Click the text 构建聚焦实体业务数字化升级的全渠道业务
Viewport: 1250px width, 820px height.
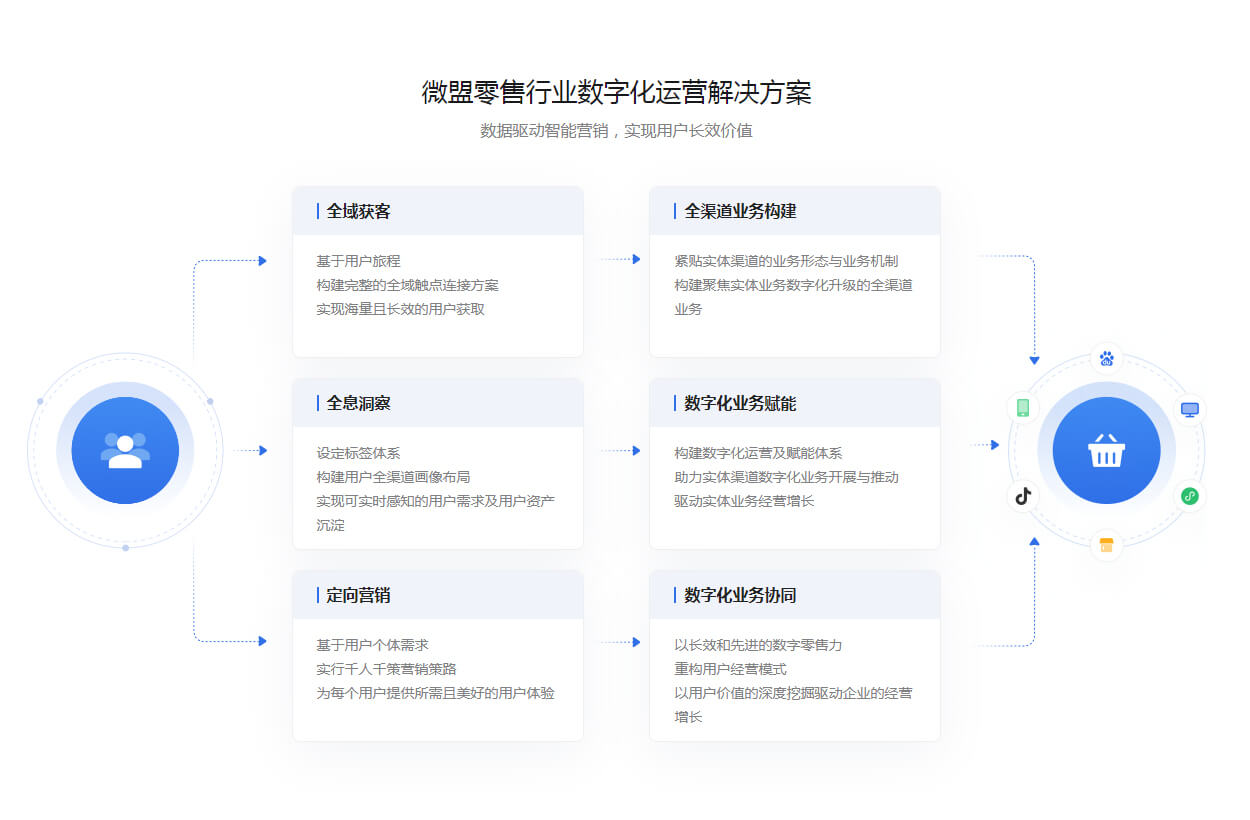point(793,297)
